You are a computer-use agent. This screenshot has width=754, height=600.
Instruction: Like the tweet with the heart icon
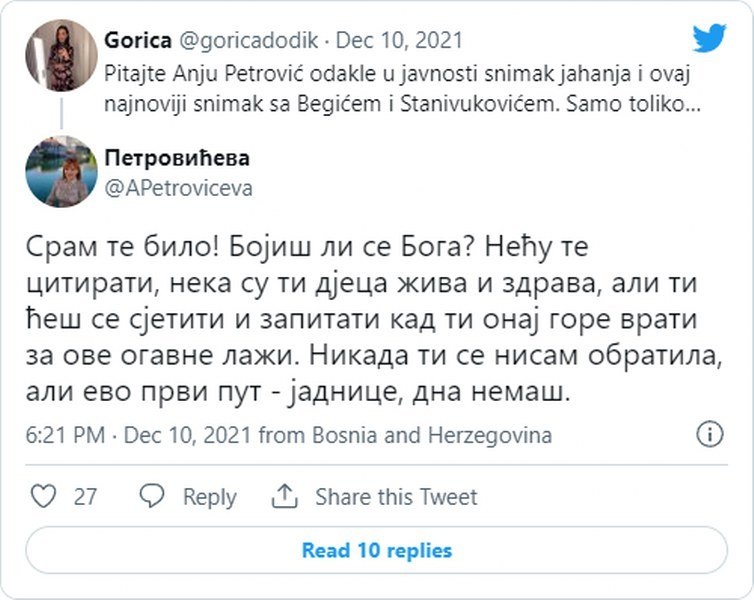(x=44, y=496)
